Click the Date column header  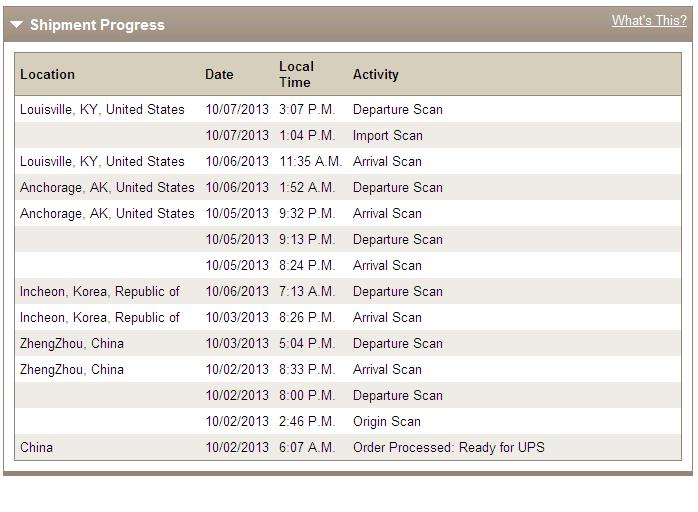pyautogui.click(x=219, y=74)
